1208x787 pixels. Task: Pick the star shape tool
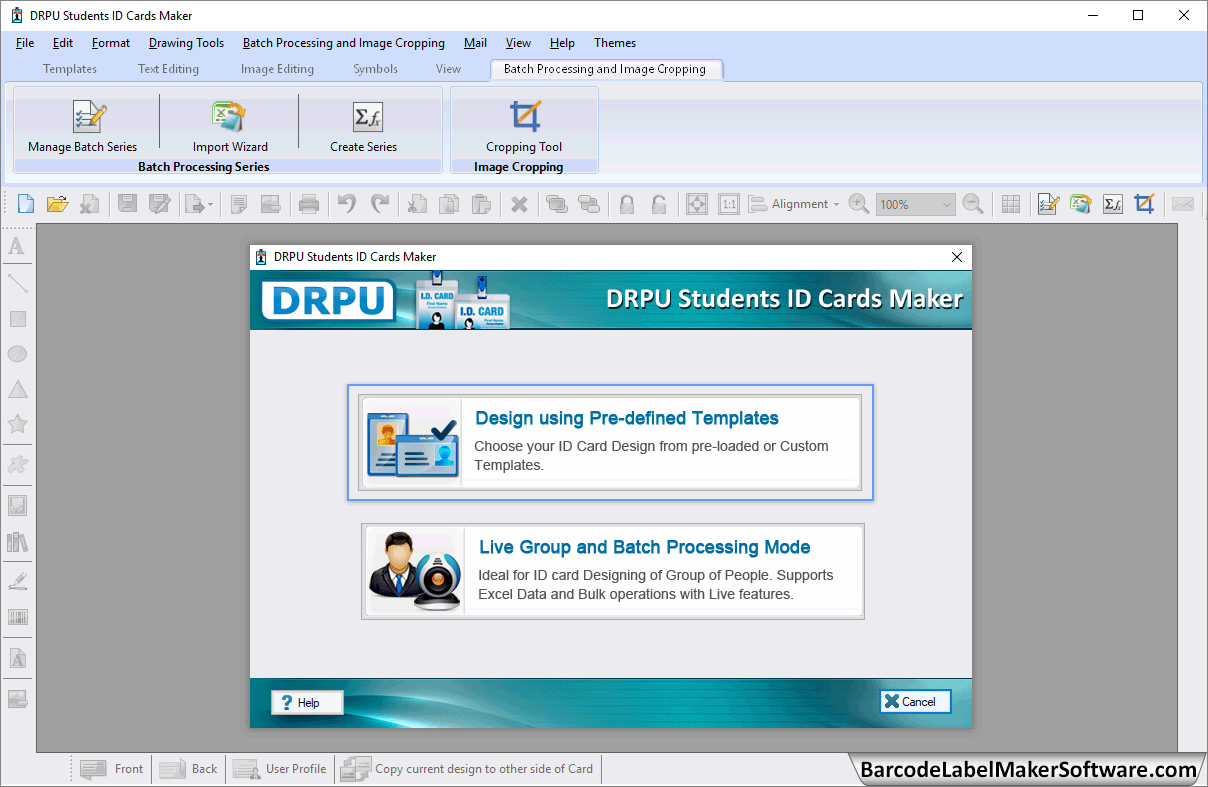pos(17,424)
